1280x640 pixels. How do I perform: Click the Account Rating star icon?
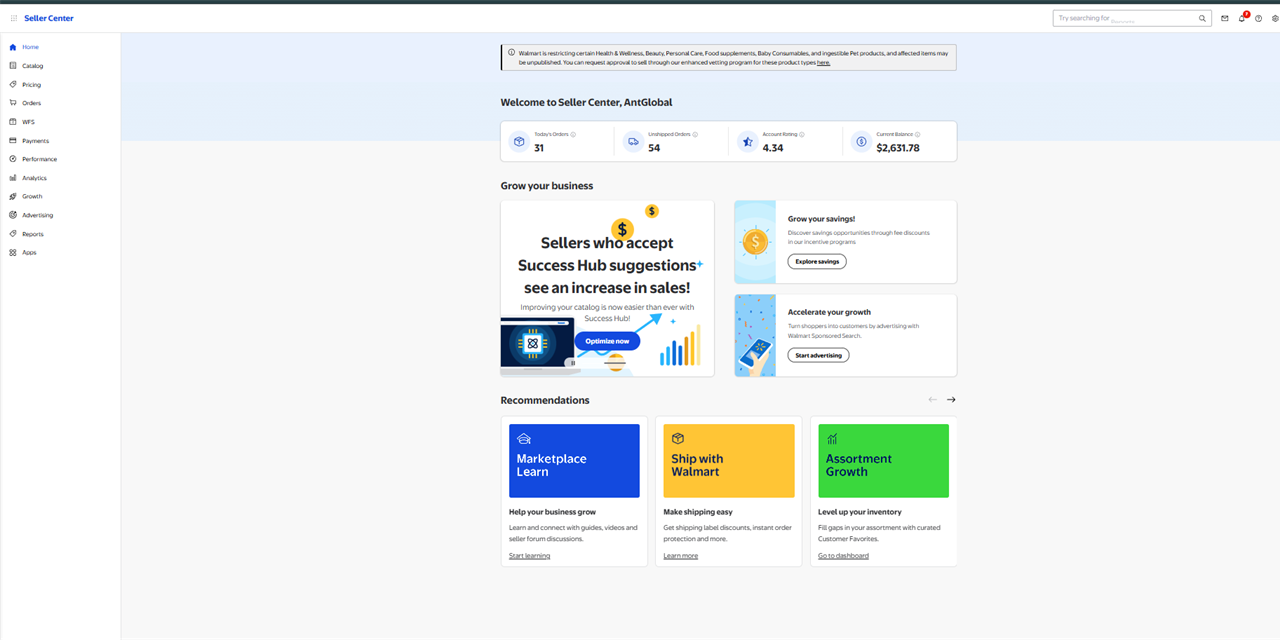pyautogui.click(x=747, y=141)
